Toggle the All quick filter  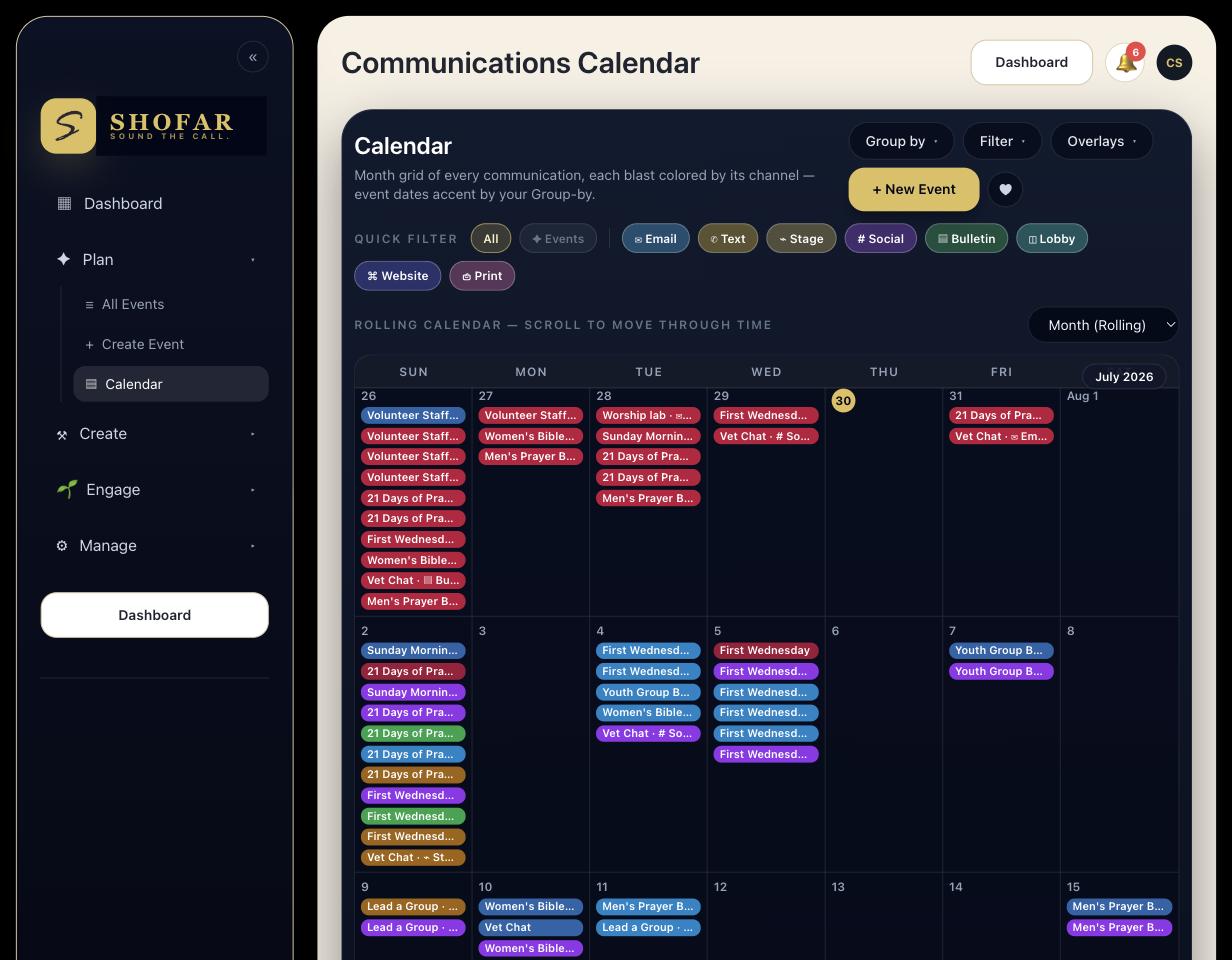point(491,239)
